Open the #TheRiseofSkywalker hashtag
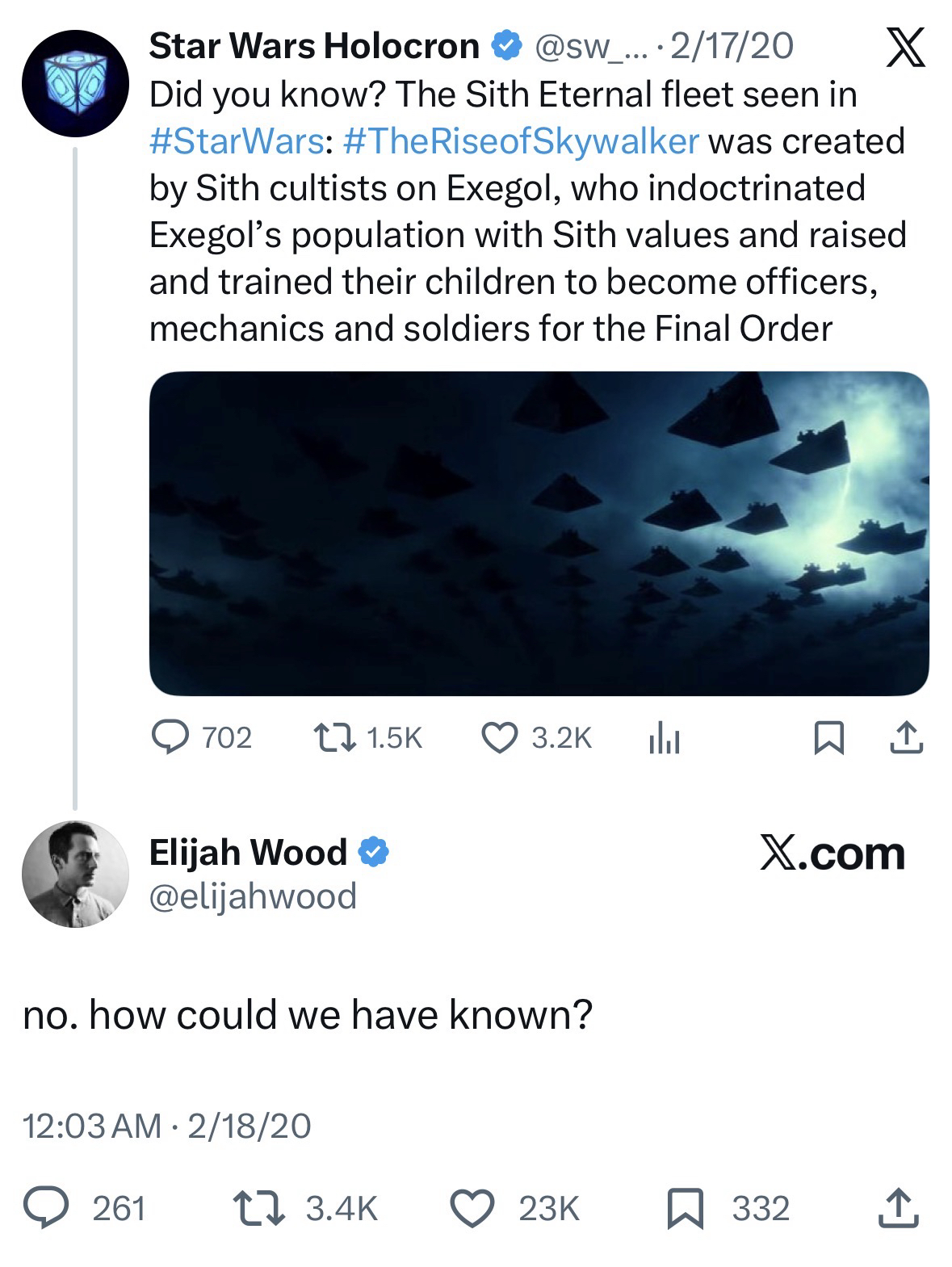Screen dimensions: 952x1267 pos(521,141)
